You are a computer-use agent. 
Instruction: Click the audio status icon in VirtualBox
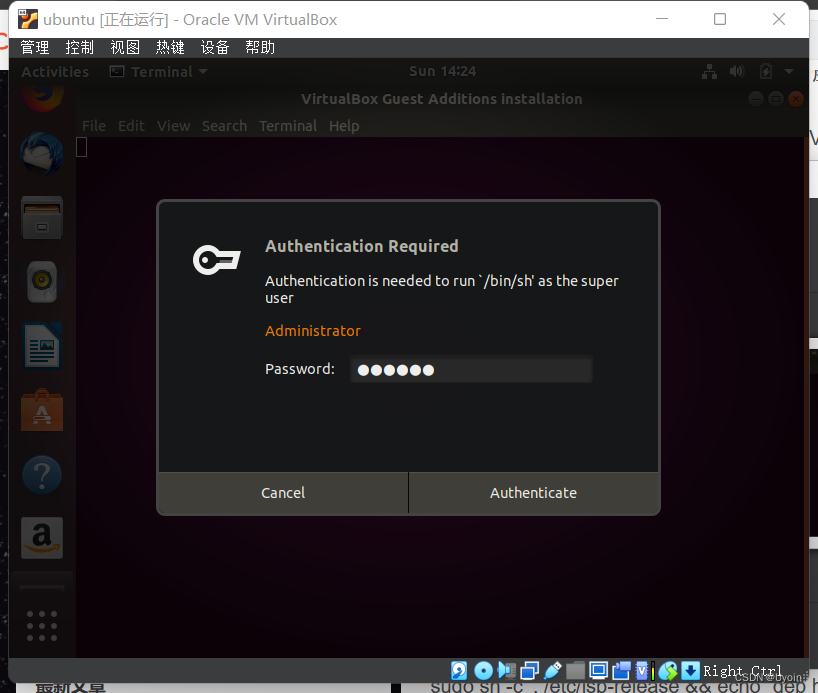pos(507,671)
